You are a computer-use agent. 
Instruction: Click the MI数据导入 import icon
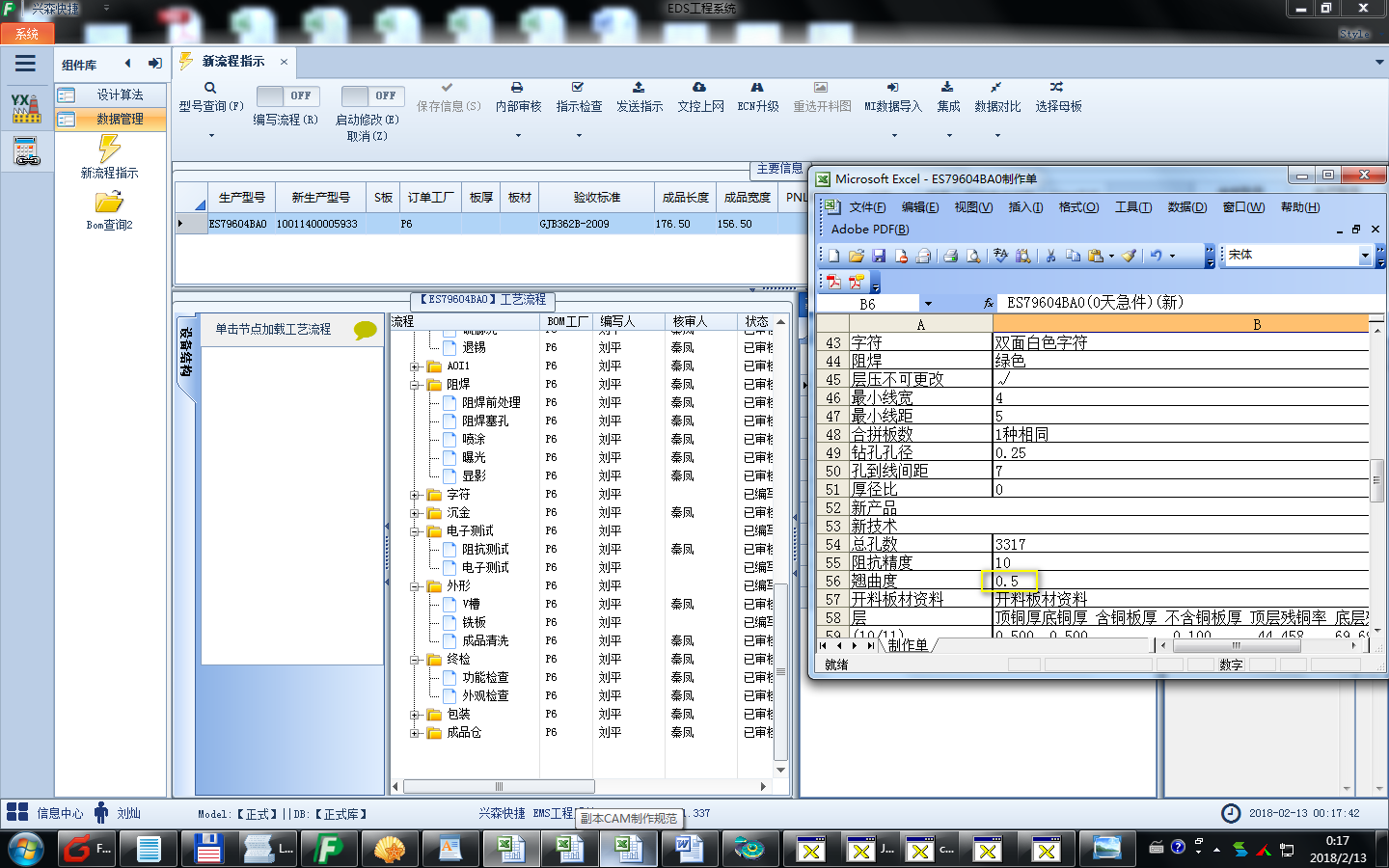(x=892, y=88)
